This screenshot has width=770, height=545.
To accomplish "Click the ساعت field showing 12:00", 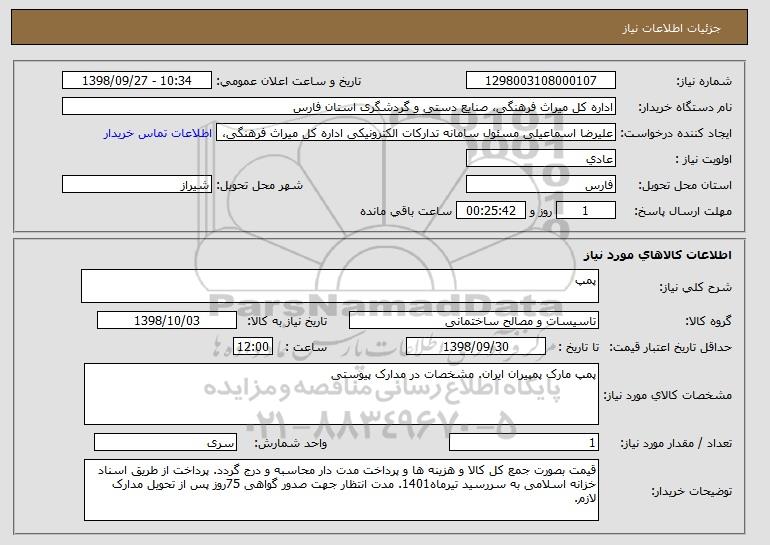I will pos(253,347).
